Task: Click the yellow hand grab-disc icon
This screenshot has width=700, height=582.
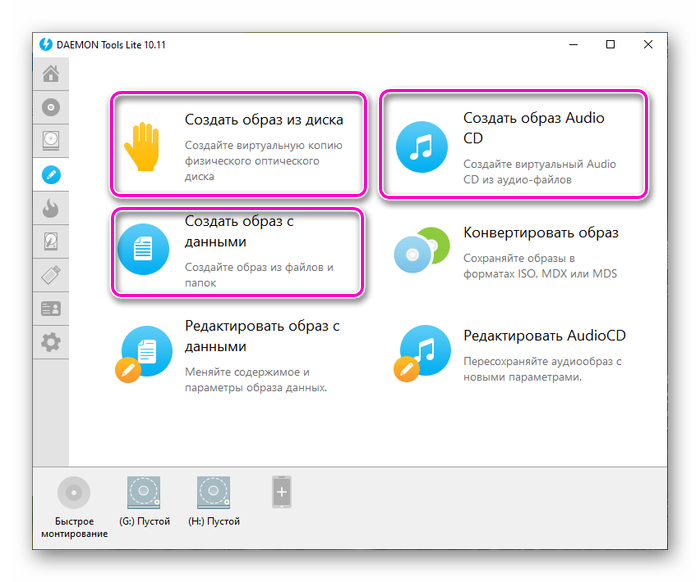Action: [x=142, y=146]
